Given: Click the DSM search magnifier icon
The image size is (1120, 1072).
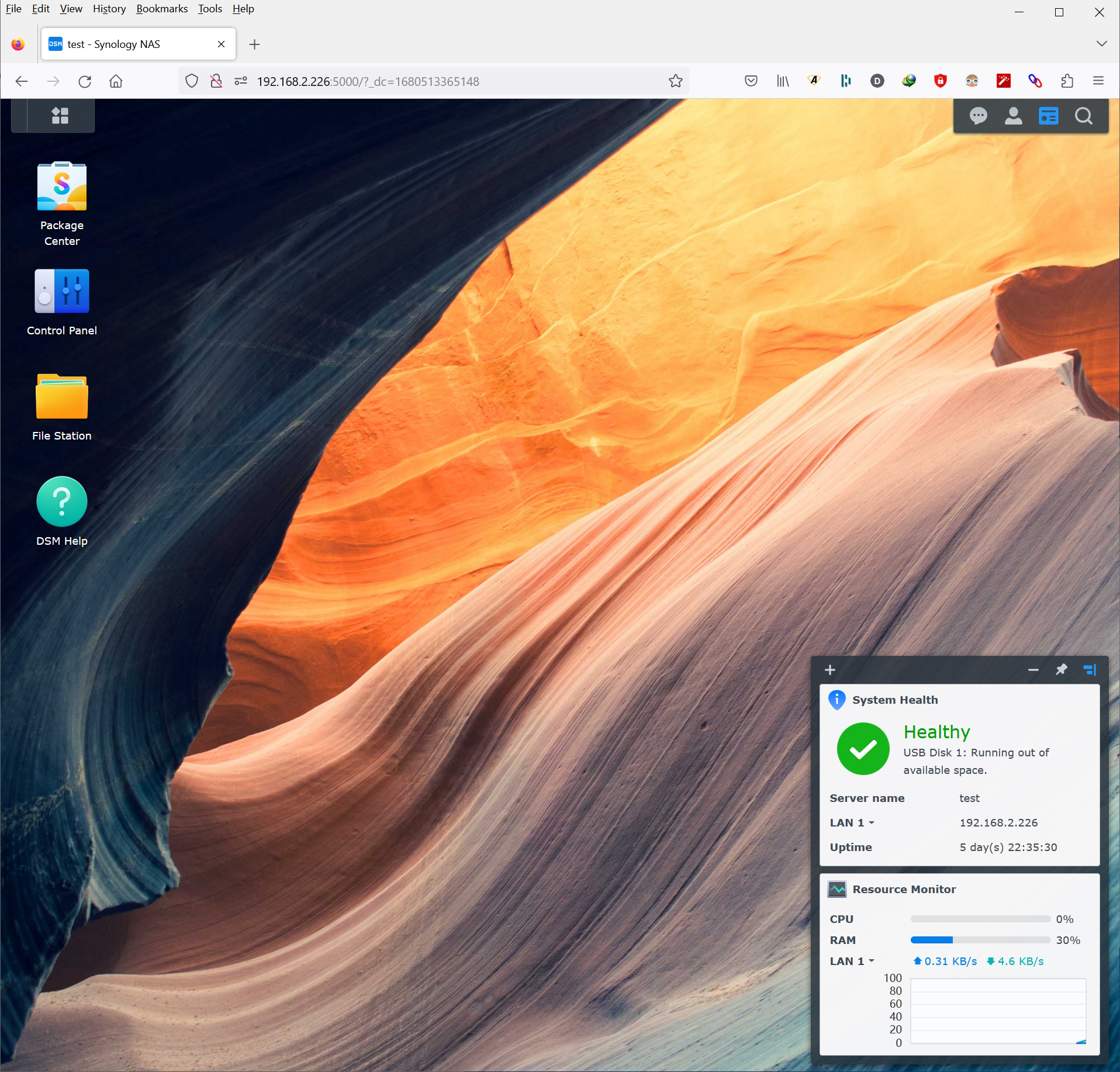Looking at the screenshot, I should pyautogui.click(x=1083, y=116).
